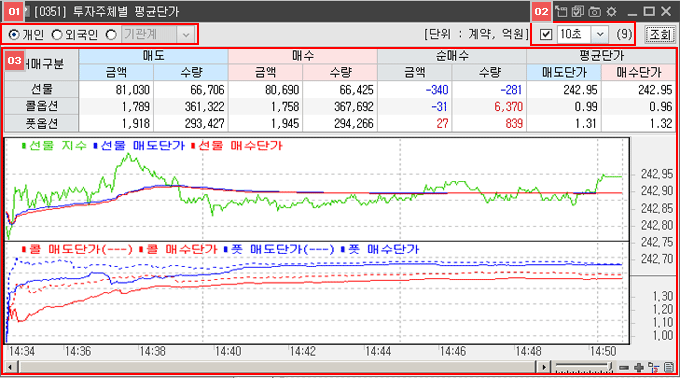Click the data list icon at chart bottom
Screen dimensions: 680x378
coord(669,368)
